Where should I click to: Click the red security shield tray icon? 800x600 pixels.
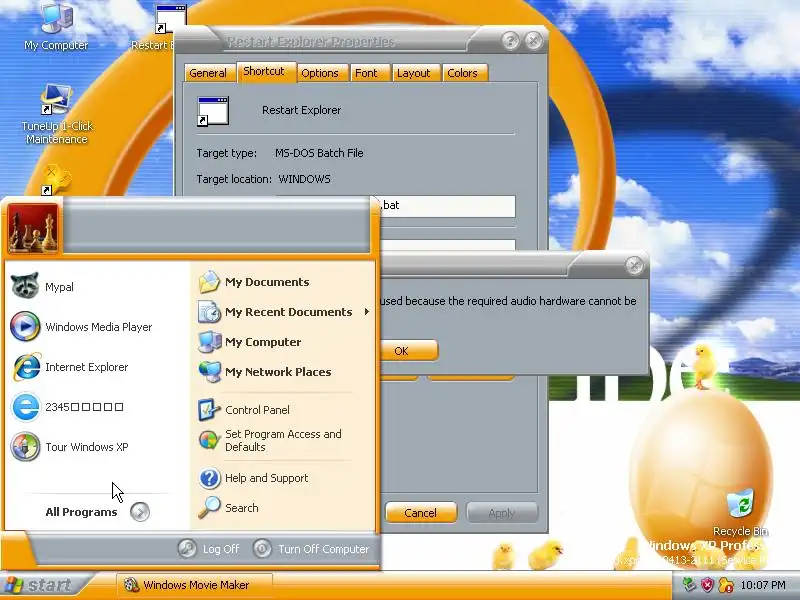pyautogui.click(x=707, y=585)
